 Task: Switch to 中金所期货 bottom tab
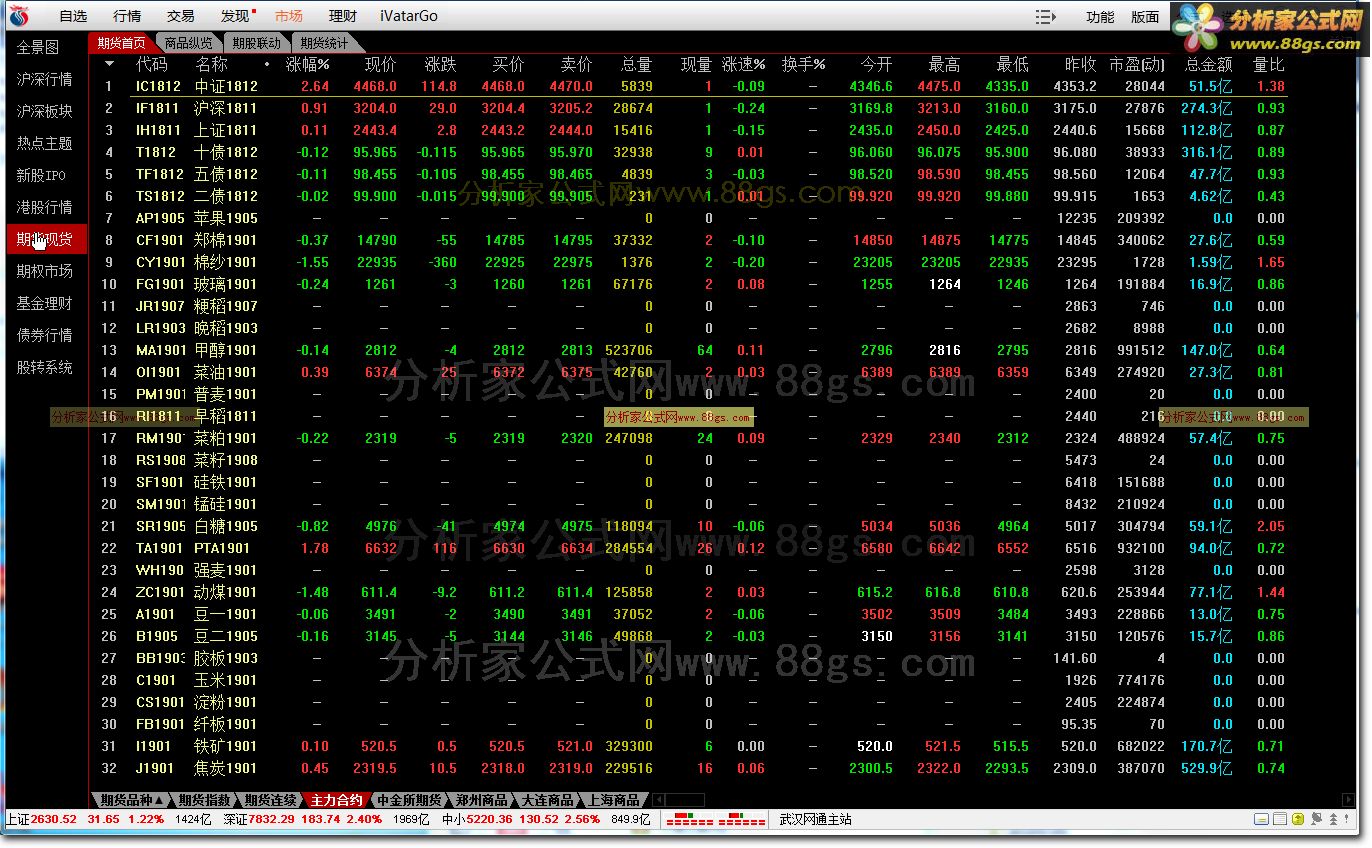pos(409,800)
